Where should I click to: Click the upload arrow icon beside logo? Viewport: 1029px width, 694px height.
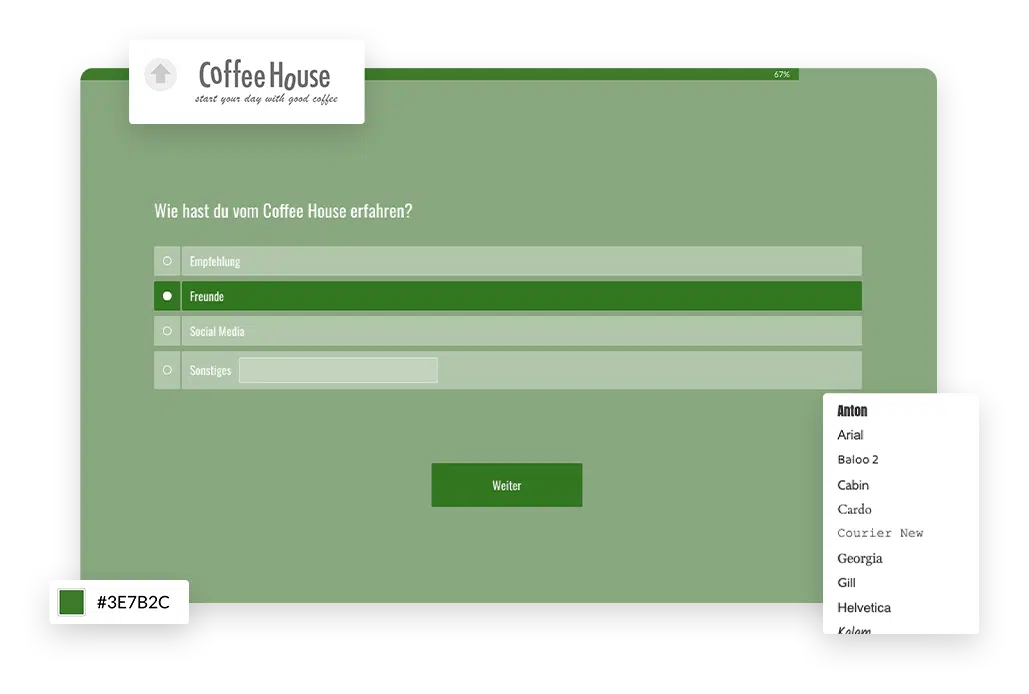coord(160,75)
